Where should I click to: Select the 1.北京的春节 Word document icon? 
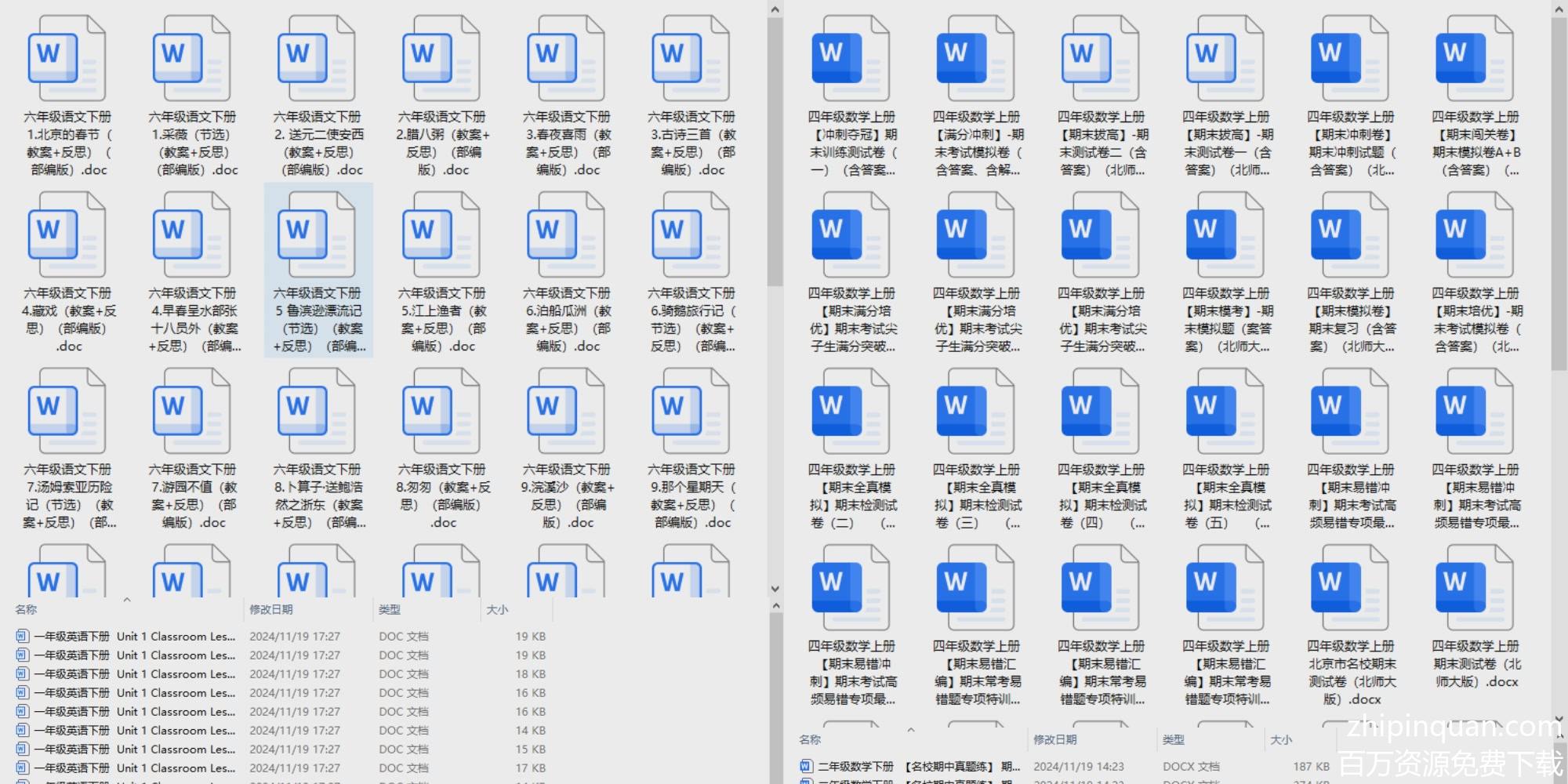pyautogui.click(x=67, y=59)
